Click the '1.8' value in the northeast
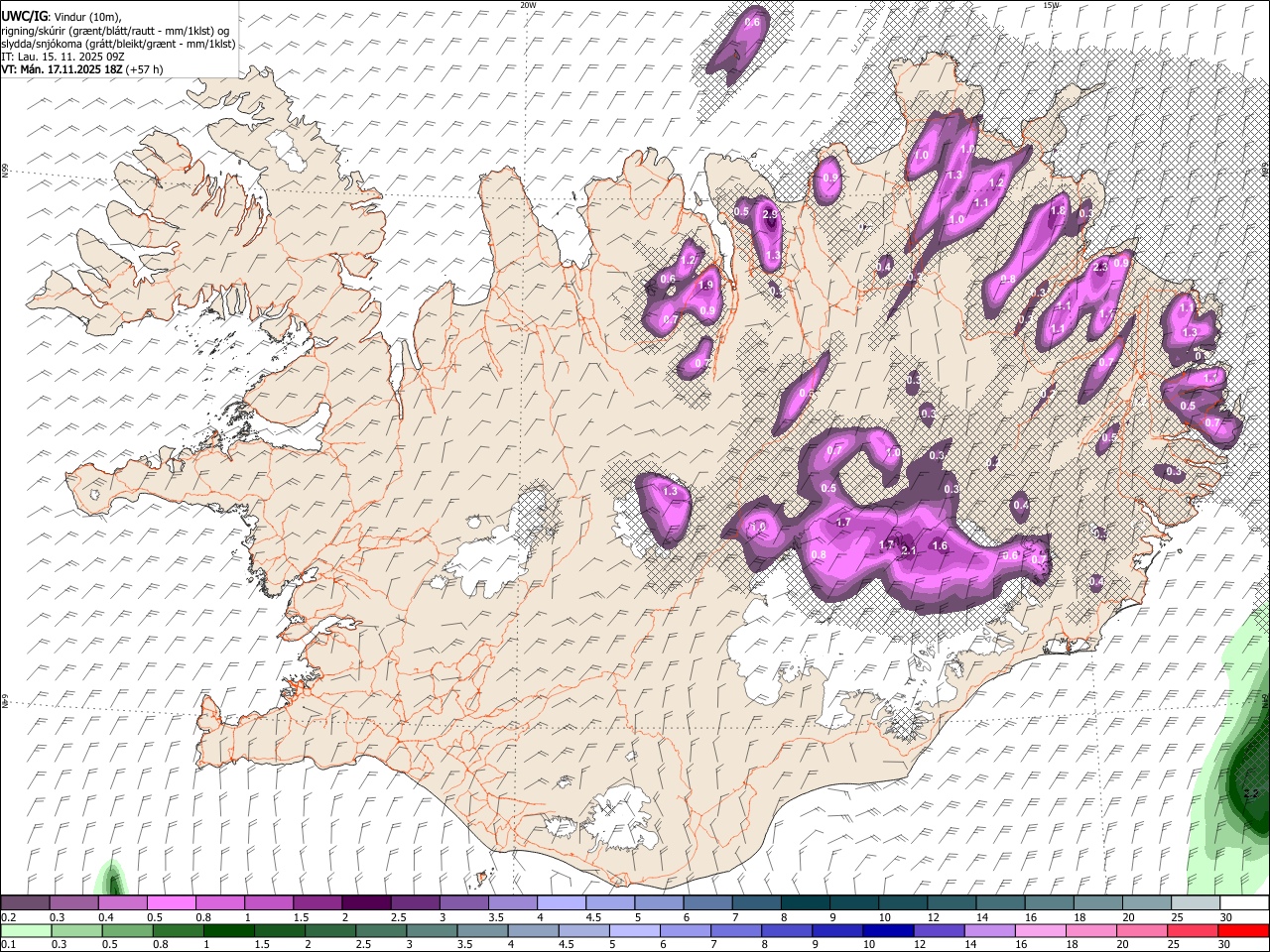This screenshot has height=952, width=1270. (1058, 210)
